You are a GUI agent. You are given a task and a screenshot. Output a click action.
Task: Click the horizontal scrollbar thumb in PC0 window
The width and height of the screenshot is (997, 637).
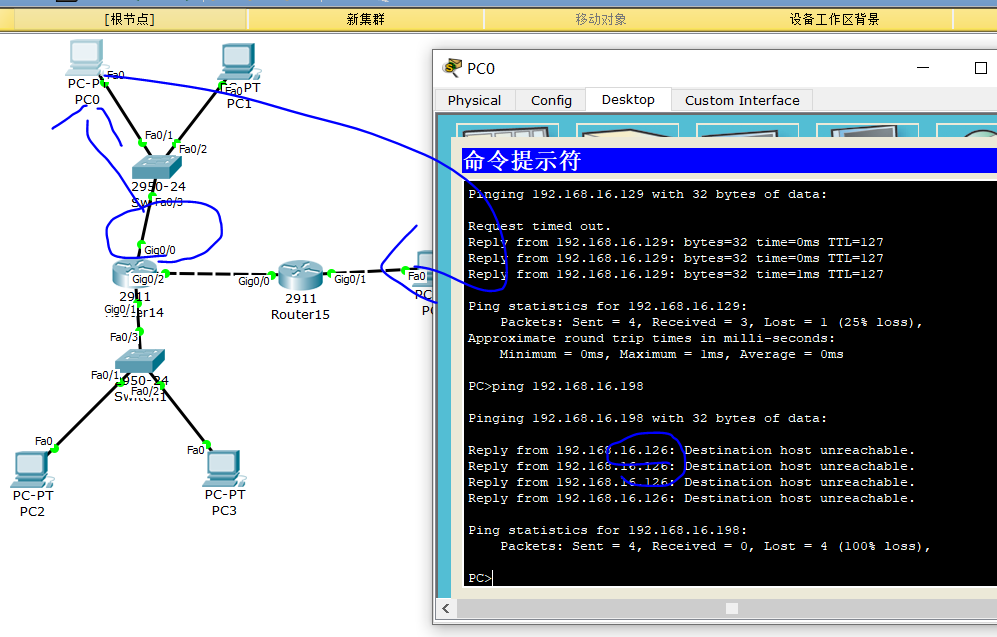coord(732,608)
